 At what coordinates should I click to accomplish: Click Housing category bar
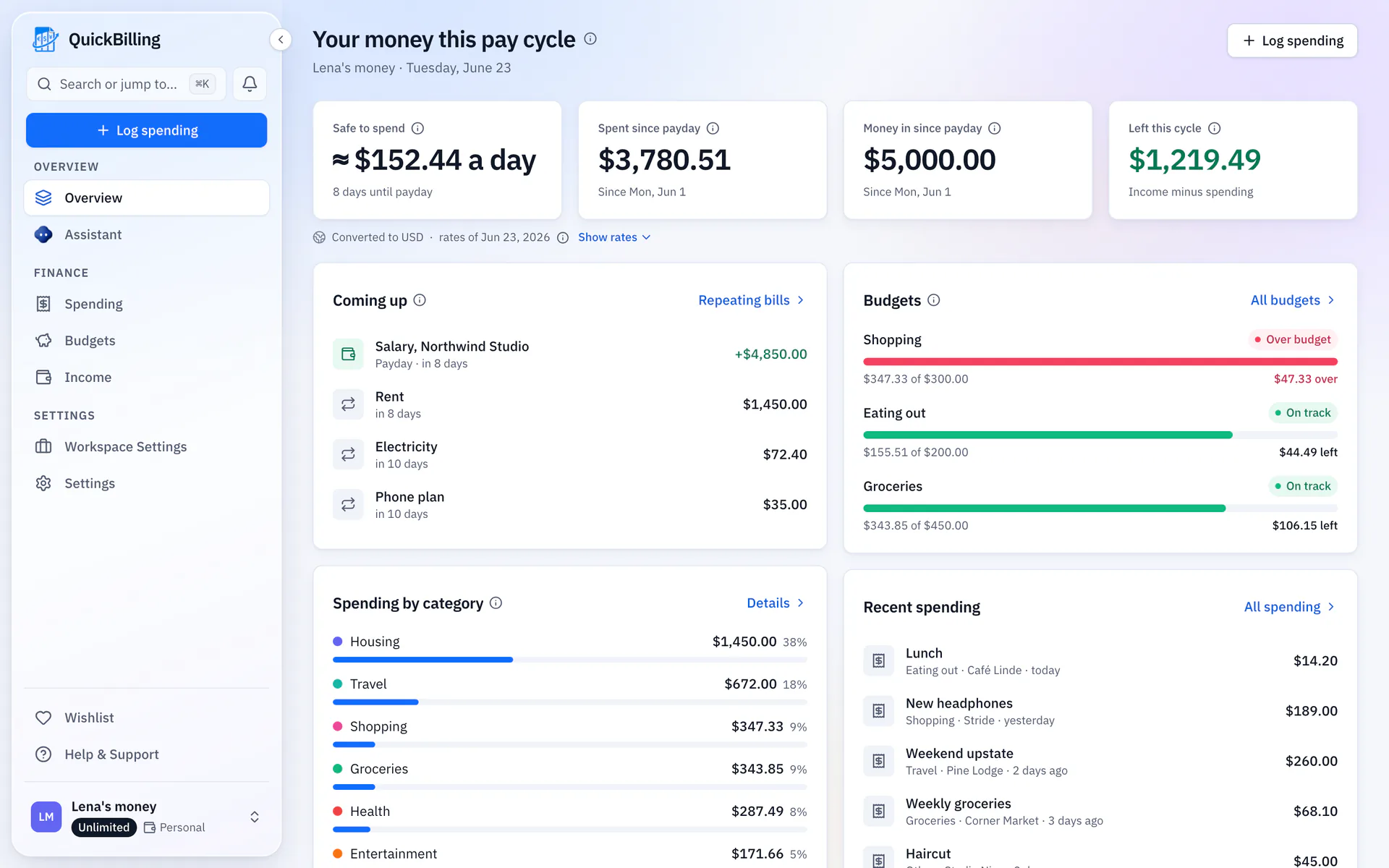pos(569,660)
